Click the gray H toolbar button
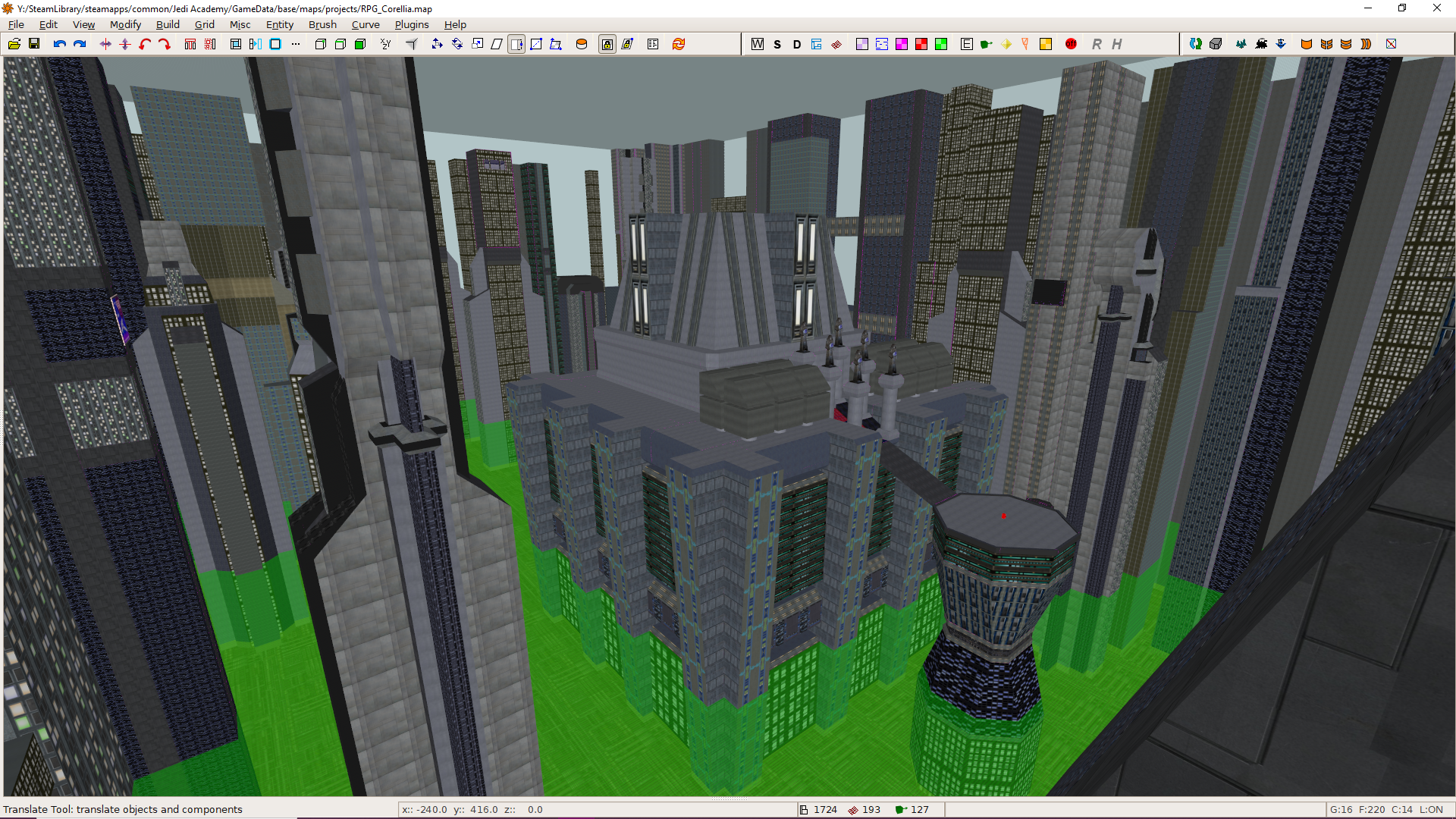Screen dimensions: 1456x819 point(1116,44)
